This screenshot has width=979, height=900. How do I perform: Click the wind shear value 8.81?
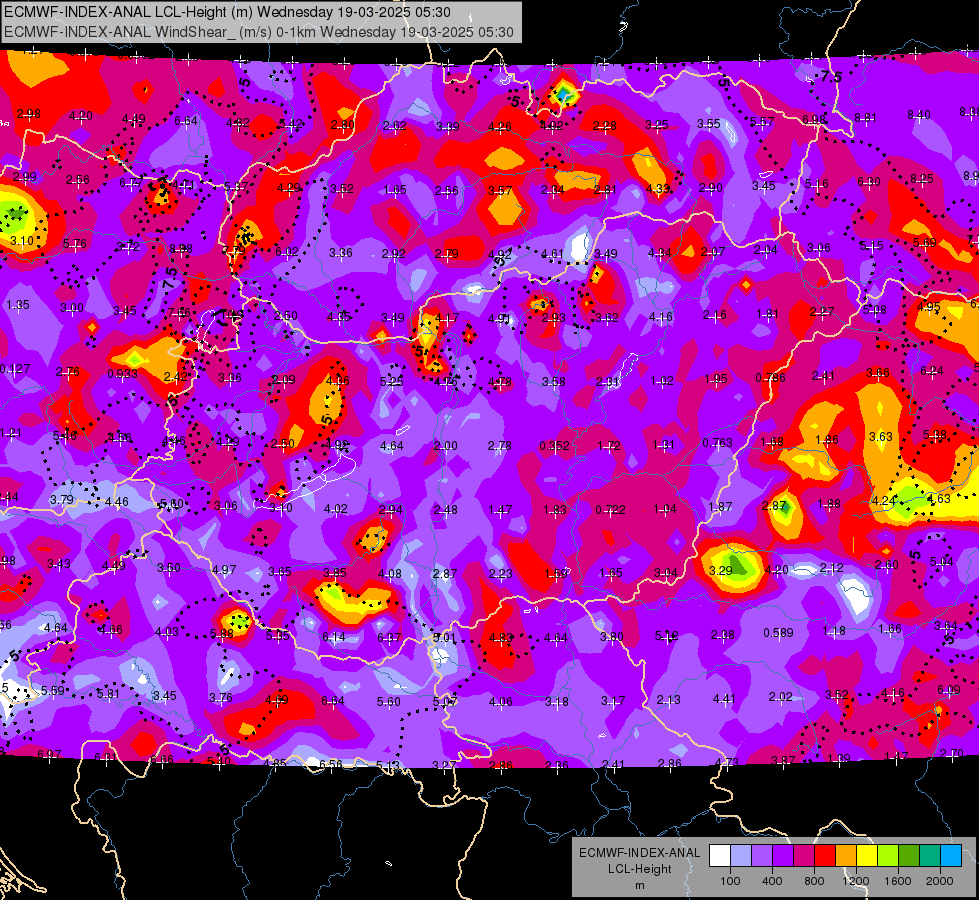click(865, 117)
